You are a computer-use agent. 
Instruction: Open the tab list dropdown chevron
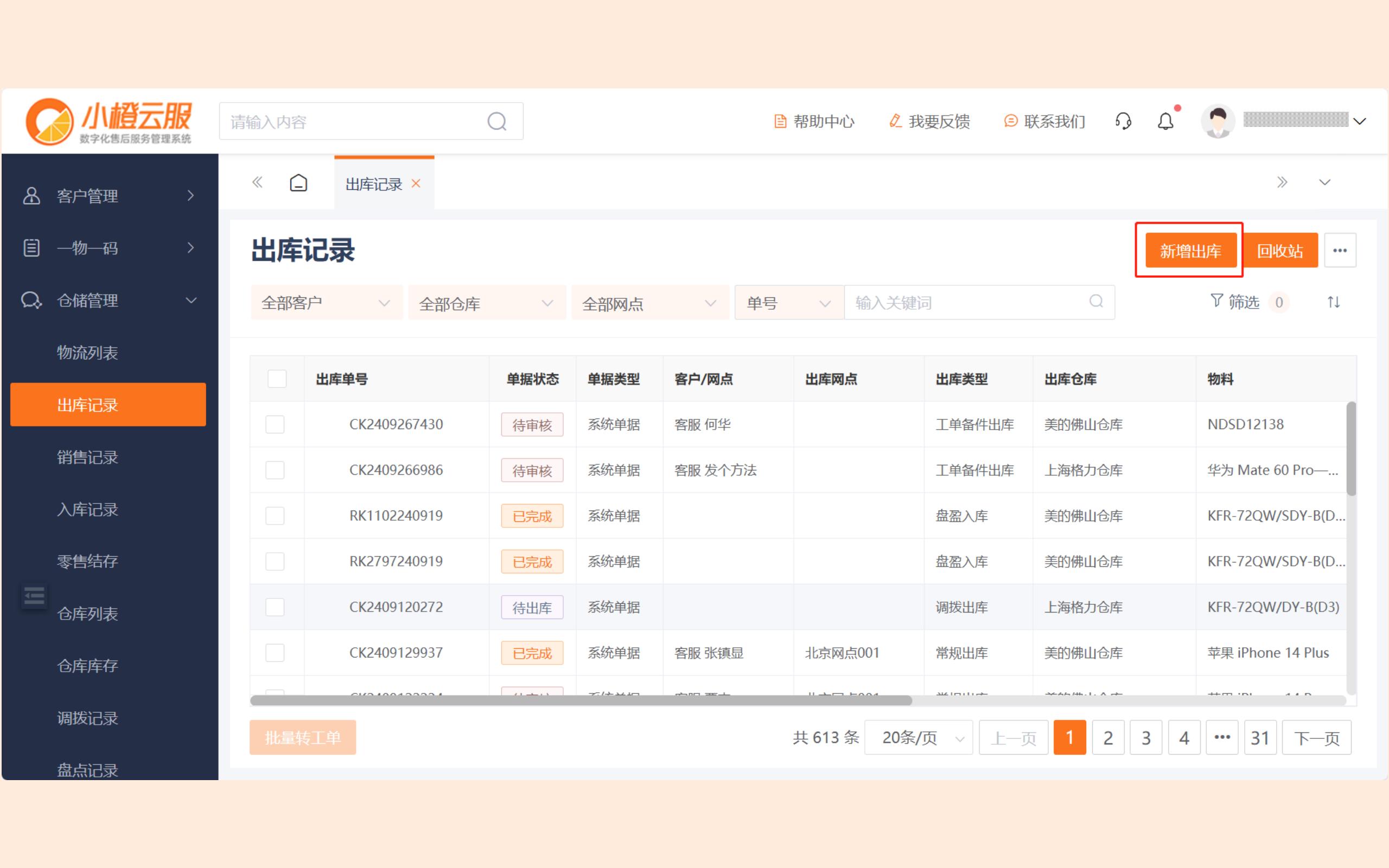click(1325, 183)
